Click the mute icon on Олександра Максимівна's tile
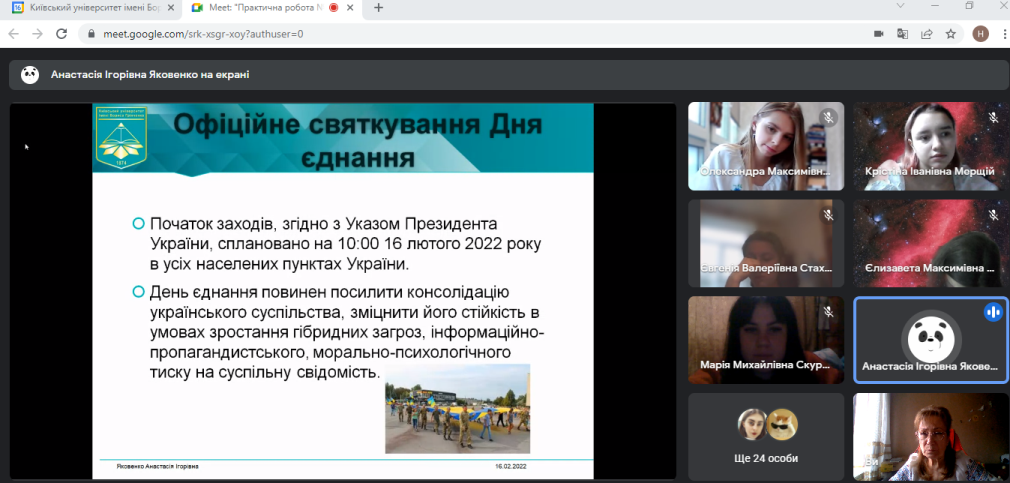This screenshot has height=483, width=1010. tap(828, 117)
